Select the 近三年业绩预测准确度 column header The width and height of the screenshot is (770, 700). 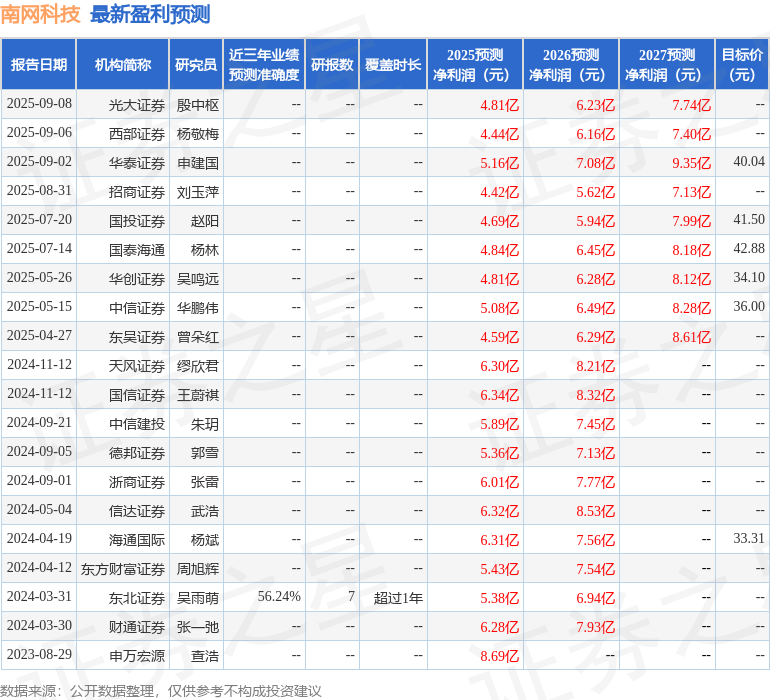pos(263,65)
